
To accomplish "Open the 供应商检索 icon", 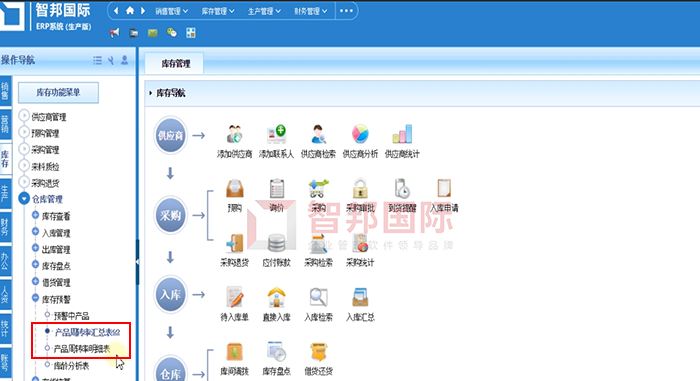I will pyautogui.click(x=318, y=134).
